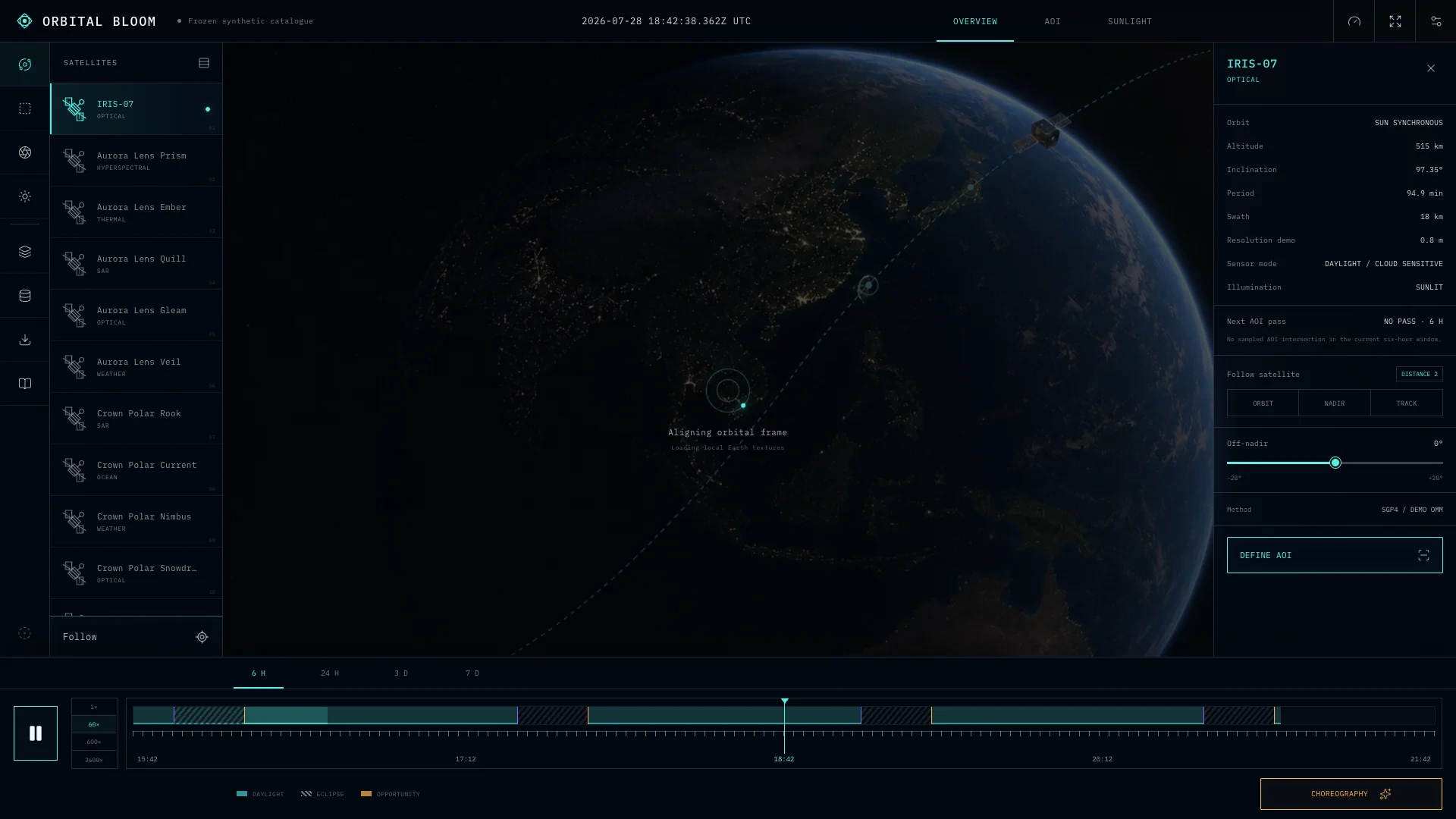The height and width of the screenshot is (819, 1456).
Task: Click the first eclipse hatched timeline segment
Action: click(209, 714)
